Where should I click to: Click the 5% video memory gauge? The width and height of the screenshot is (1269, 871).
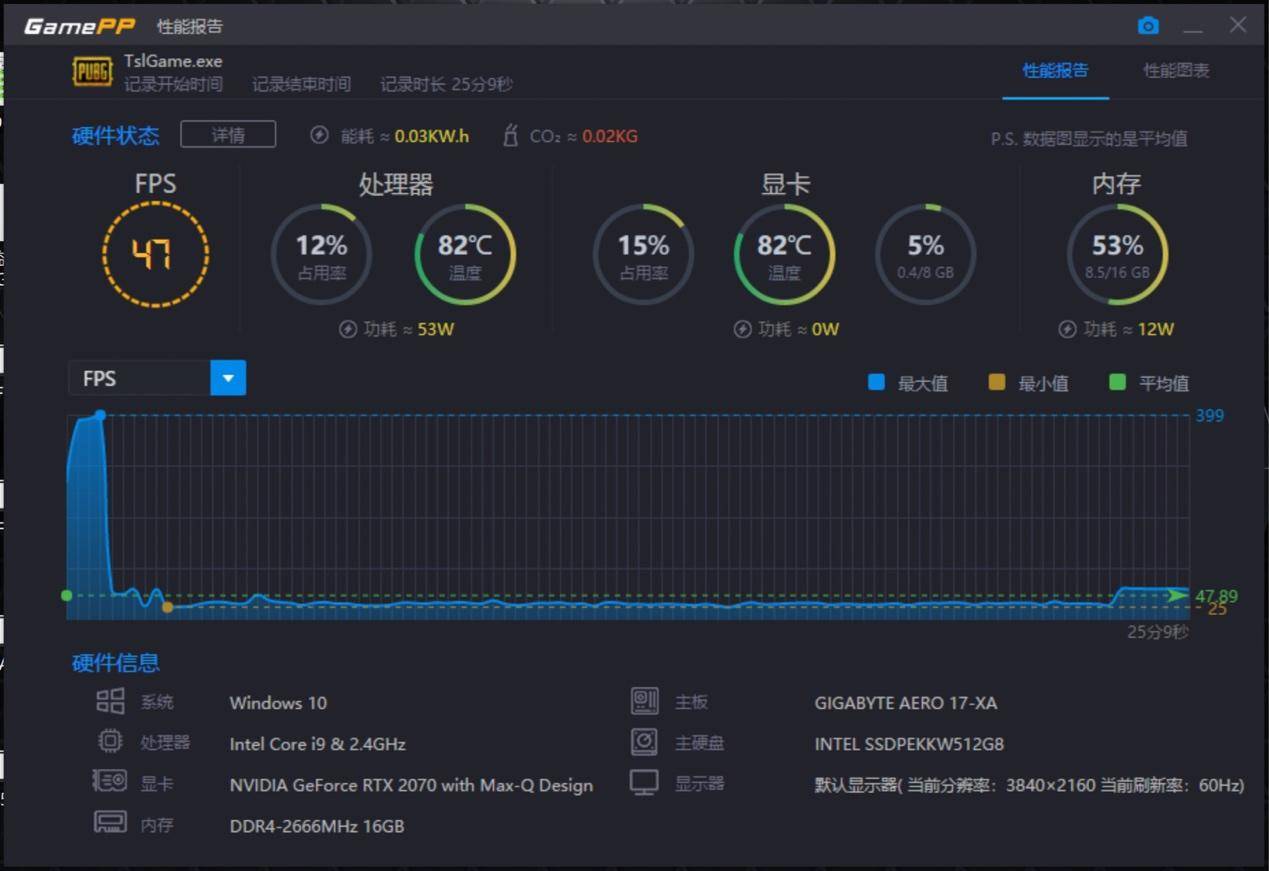tap(926, 254)
